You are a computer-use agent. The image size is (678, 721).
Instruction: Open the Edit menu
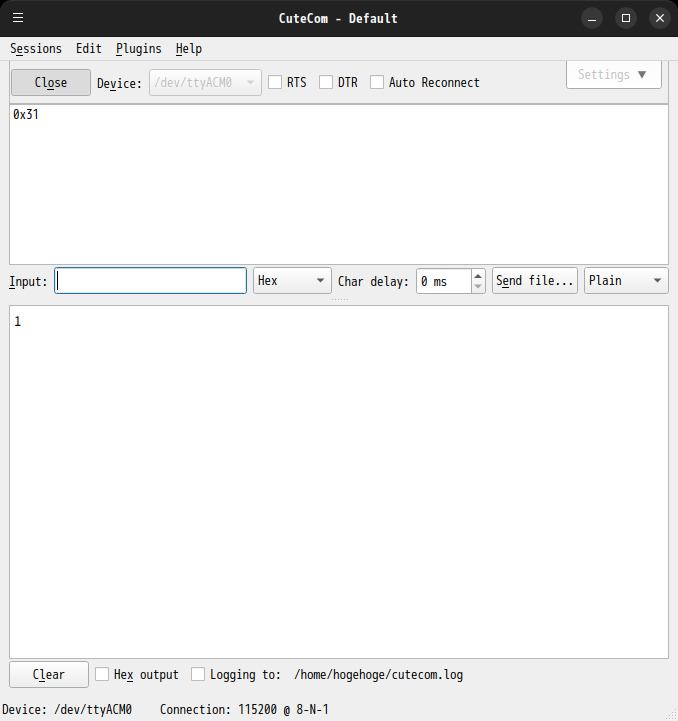(89, 49)
